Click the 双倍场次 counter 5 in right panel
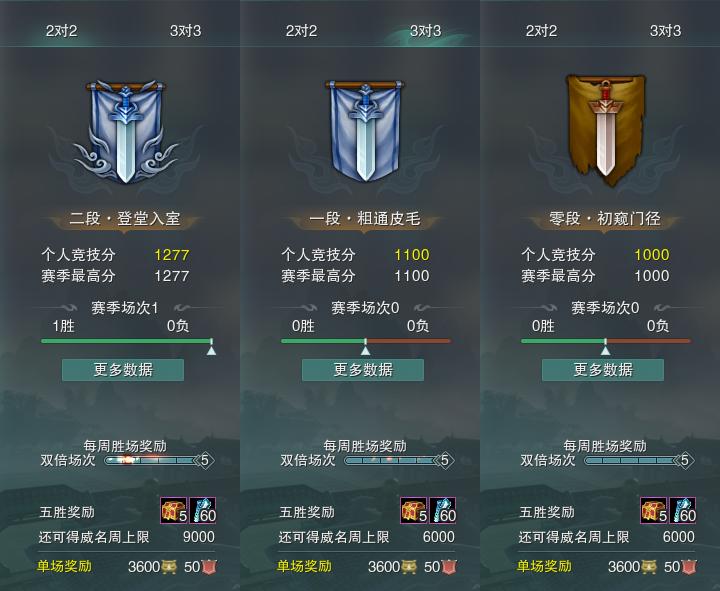720x591 pixels. (x=685, y=460)
